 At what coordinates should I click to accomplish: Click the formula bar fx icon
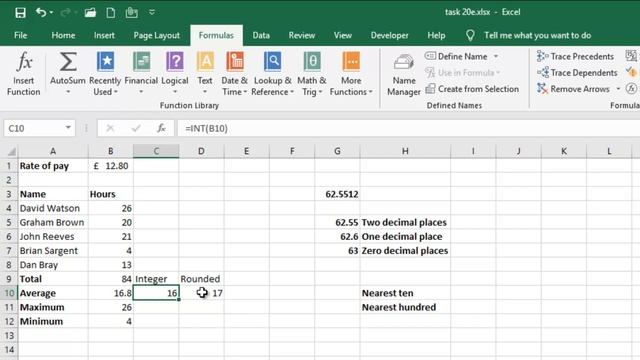pyautogui.click(x=161, y=129)
